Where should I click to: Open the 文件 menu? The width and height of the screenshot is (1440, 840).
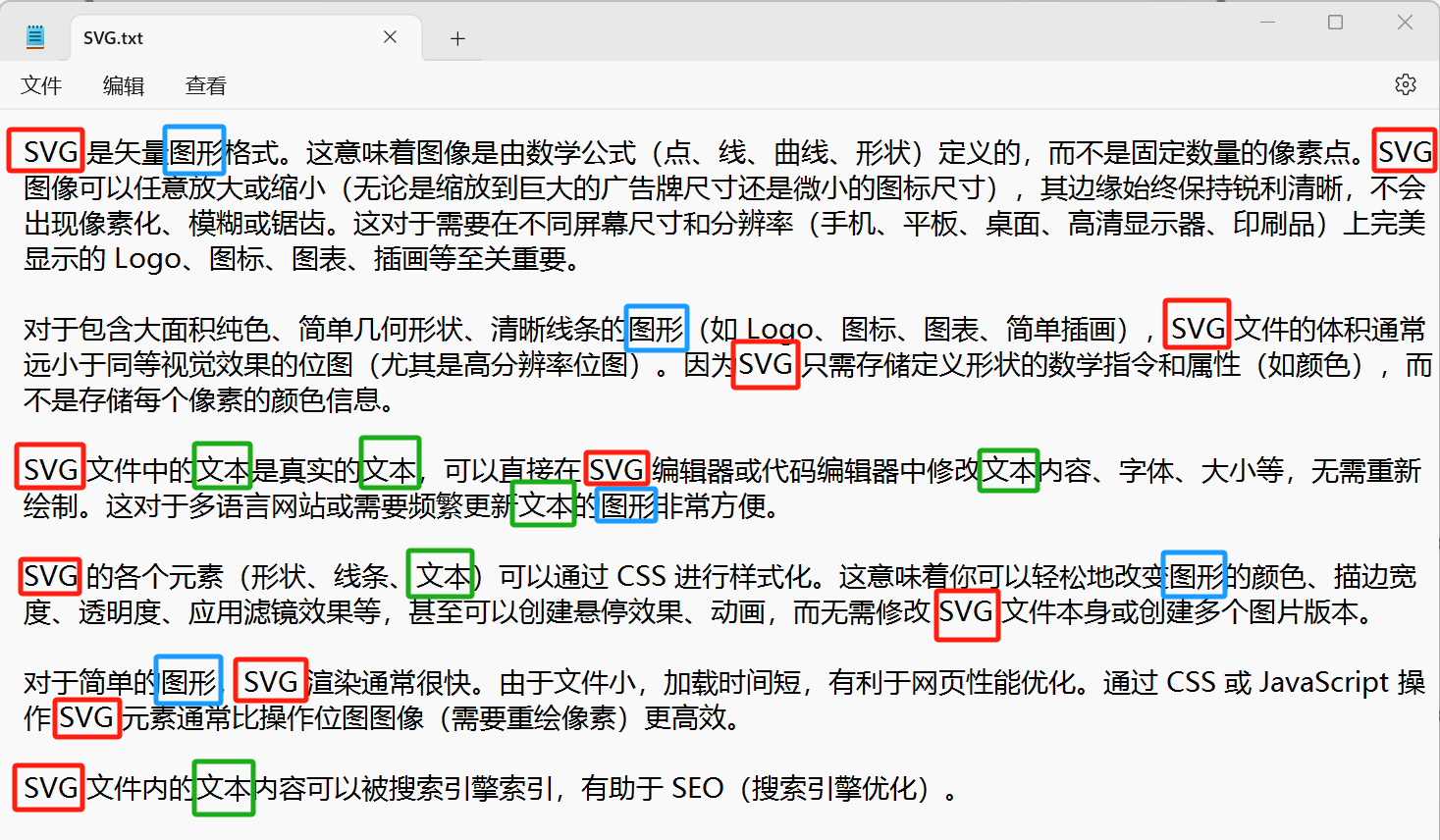(x=41, y=85)
